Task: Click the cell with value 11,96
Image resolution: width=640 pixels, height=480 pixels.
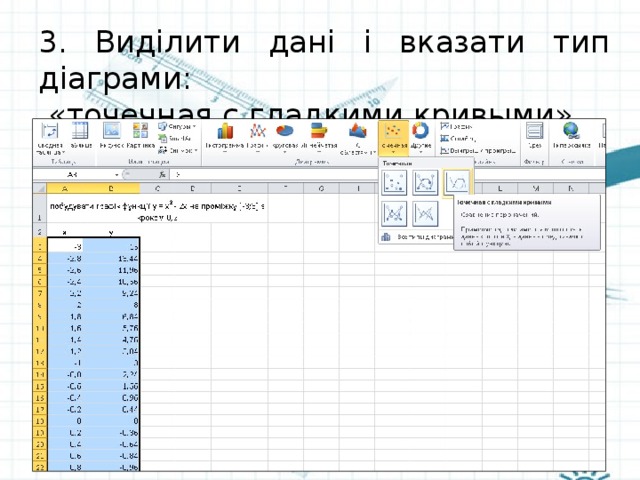Action: tap(111, 270)
